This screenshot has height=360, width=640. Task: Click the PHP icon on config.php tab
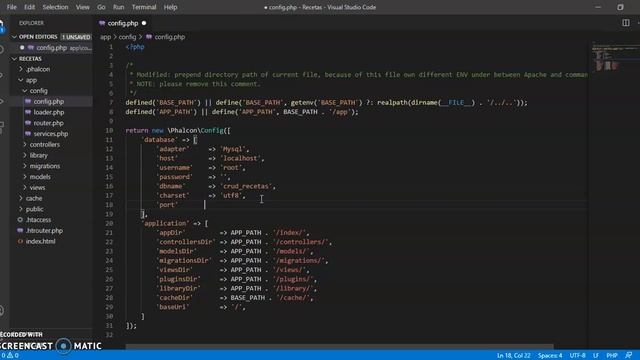[102, 23]
